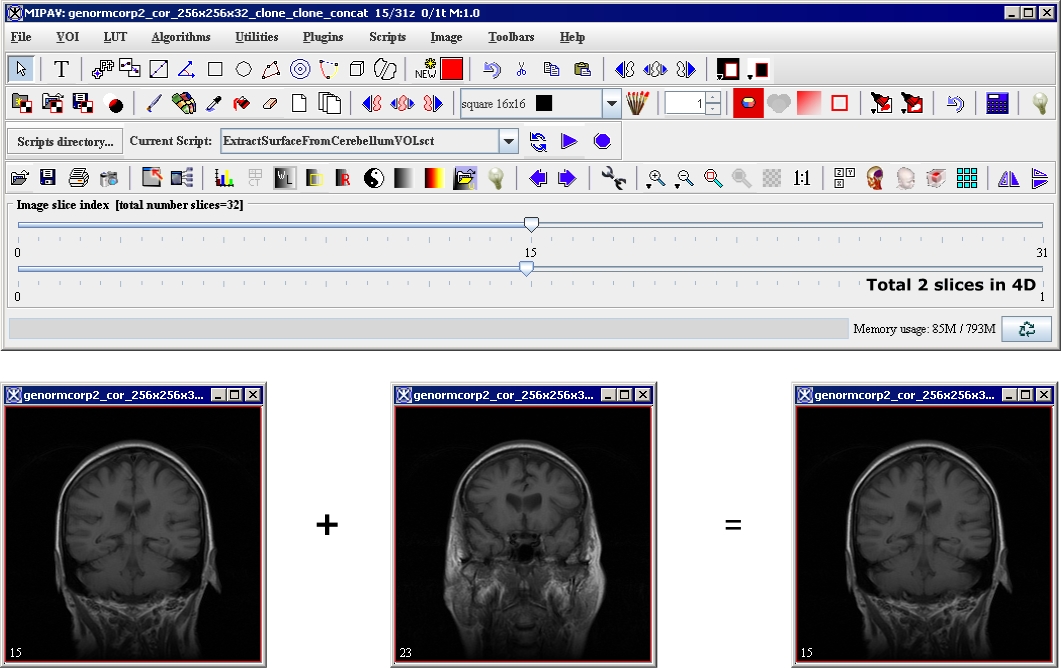1061x668 pixels.
Task: Click the memory garbage collection recycle button
Action: [x=1026, y=329]
